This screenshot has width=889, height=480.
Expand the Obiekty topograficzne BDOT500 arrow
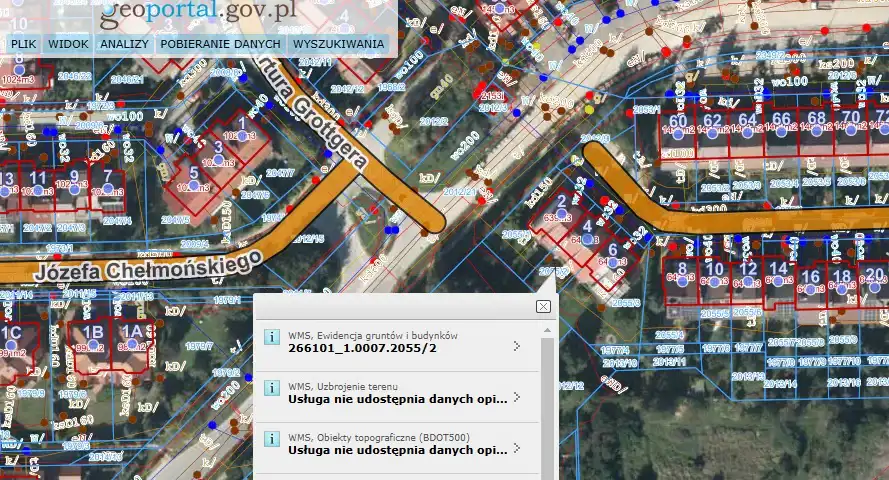pyautogui.click(x=517, y=449)
